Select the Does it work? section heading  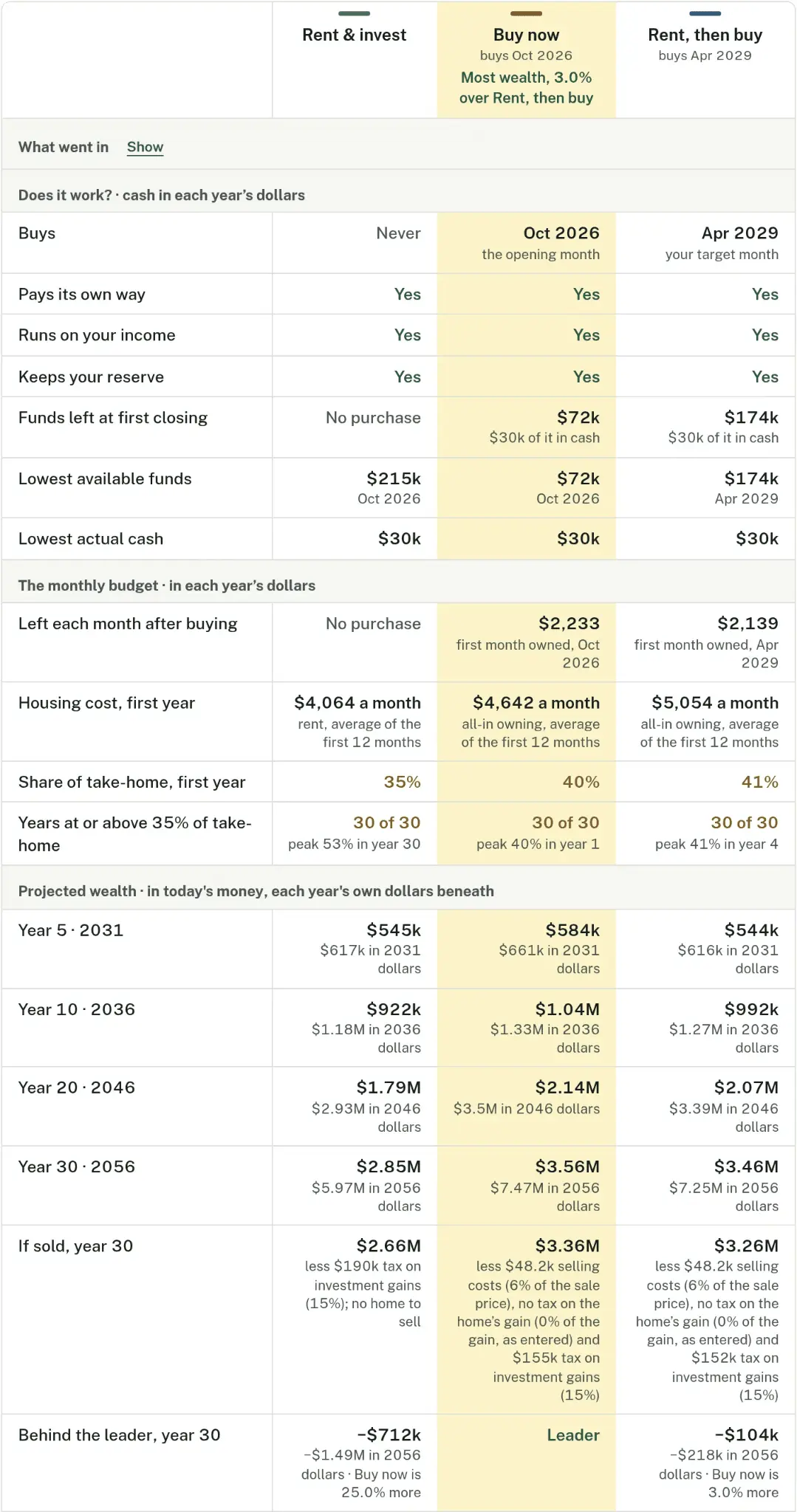tap(162, 195)
